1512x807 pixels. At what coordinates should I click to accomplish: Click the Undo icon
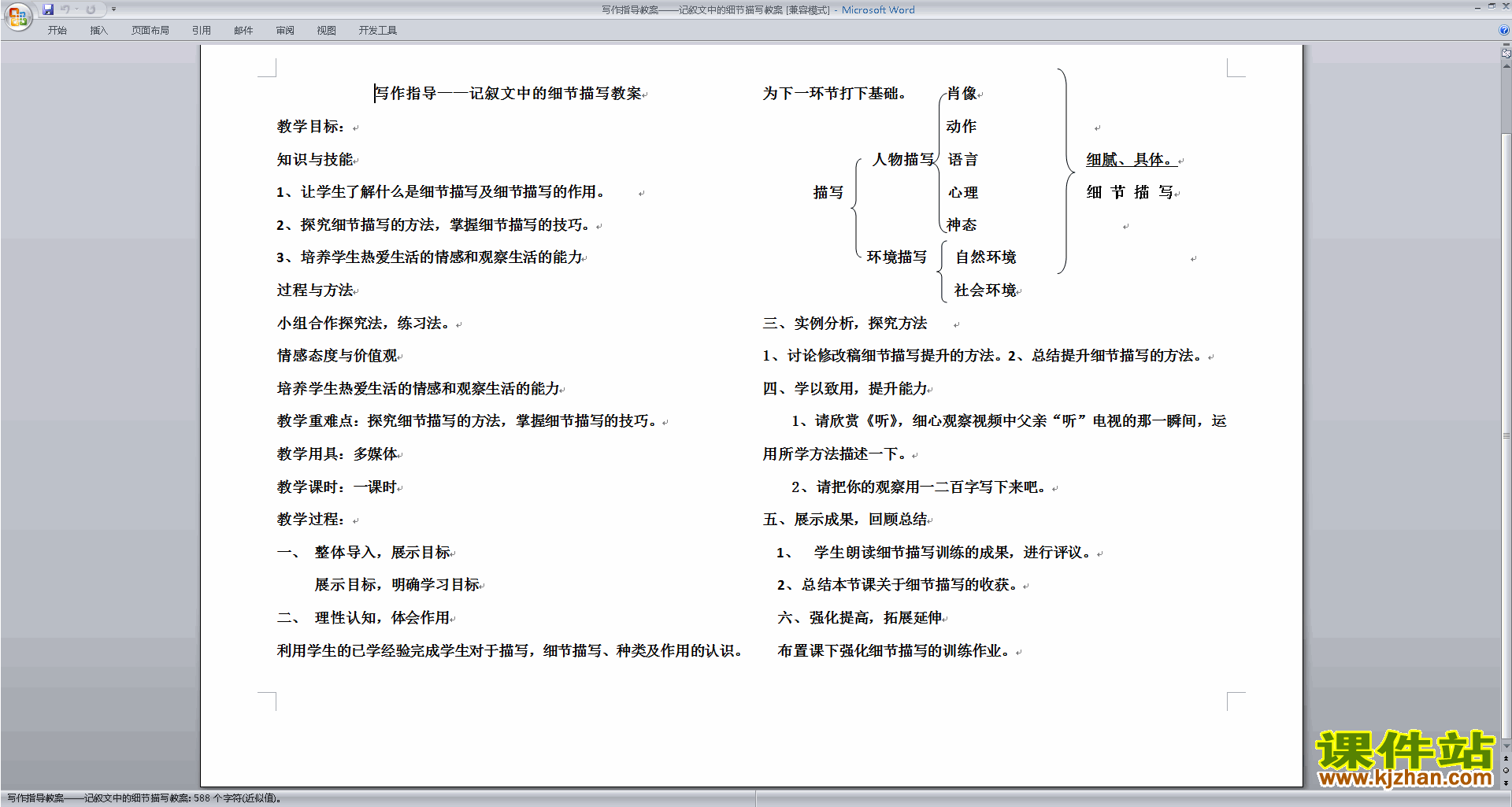coord(65,9)
